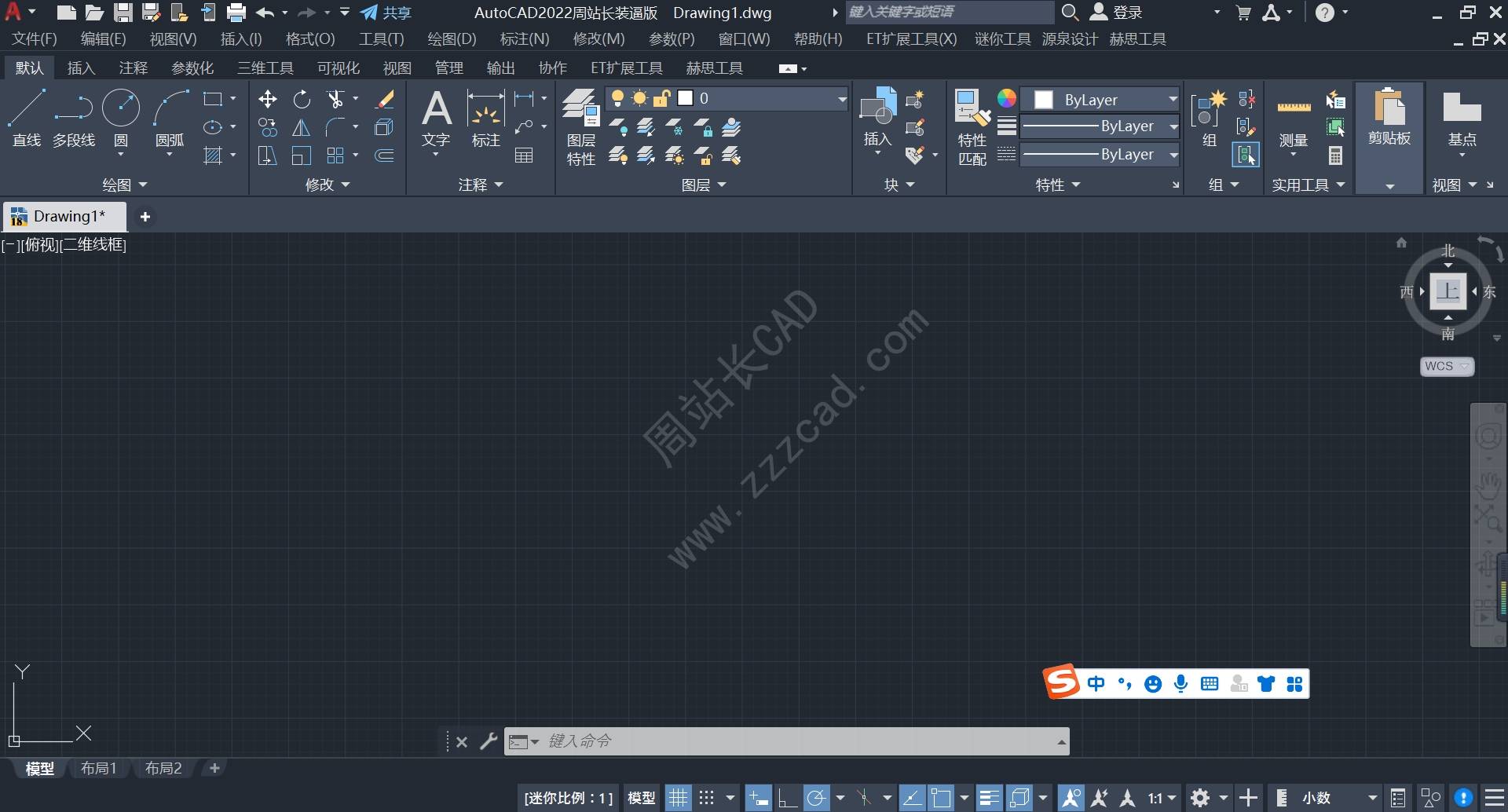The image size is (1508, 812).
Task: Click the Insert block (插入) icon
Action: (877, 116)
